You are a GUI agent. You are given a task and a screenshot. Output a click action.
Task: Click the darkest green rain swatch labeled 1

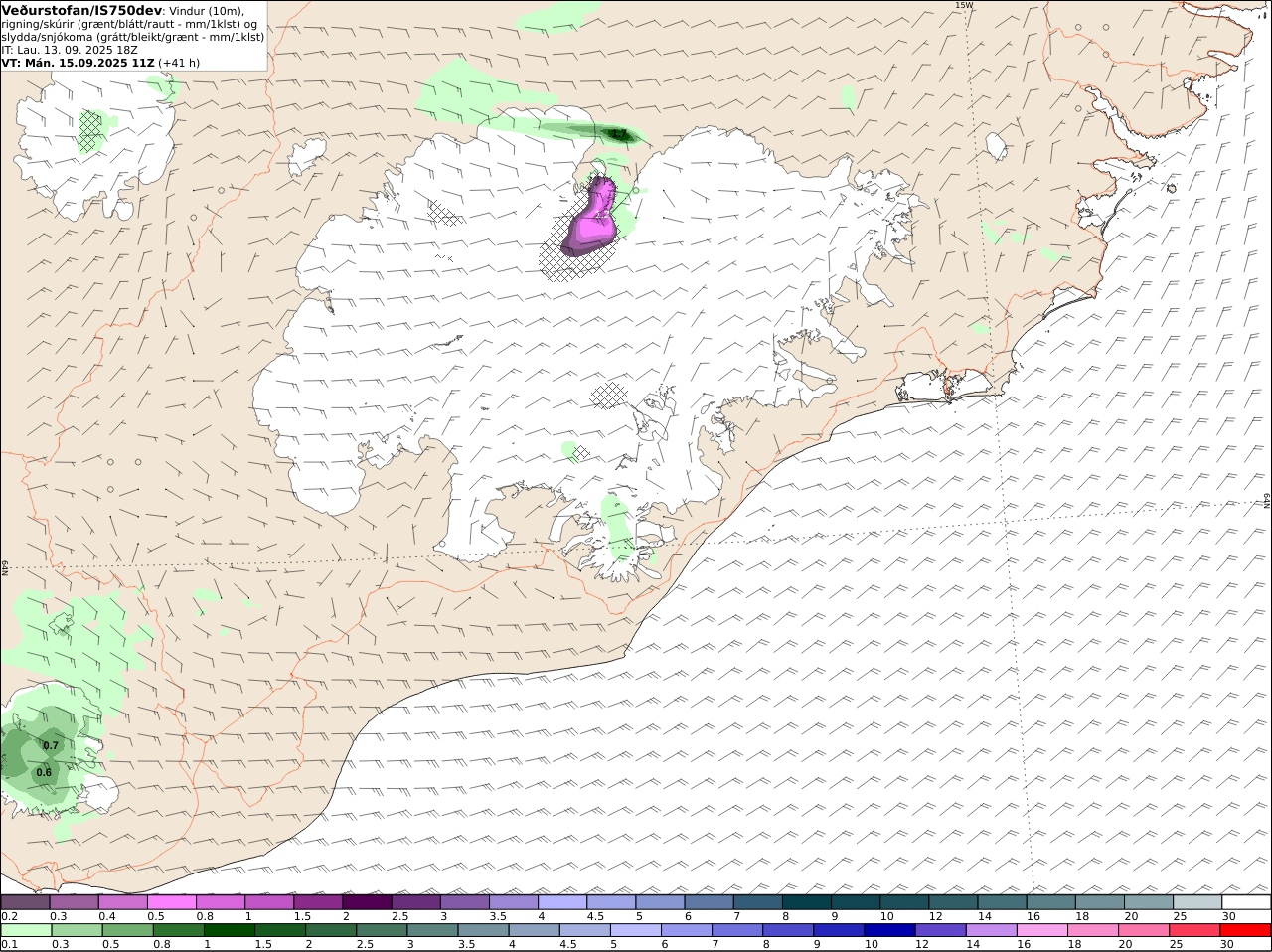[229, 931]
